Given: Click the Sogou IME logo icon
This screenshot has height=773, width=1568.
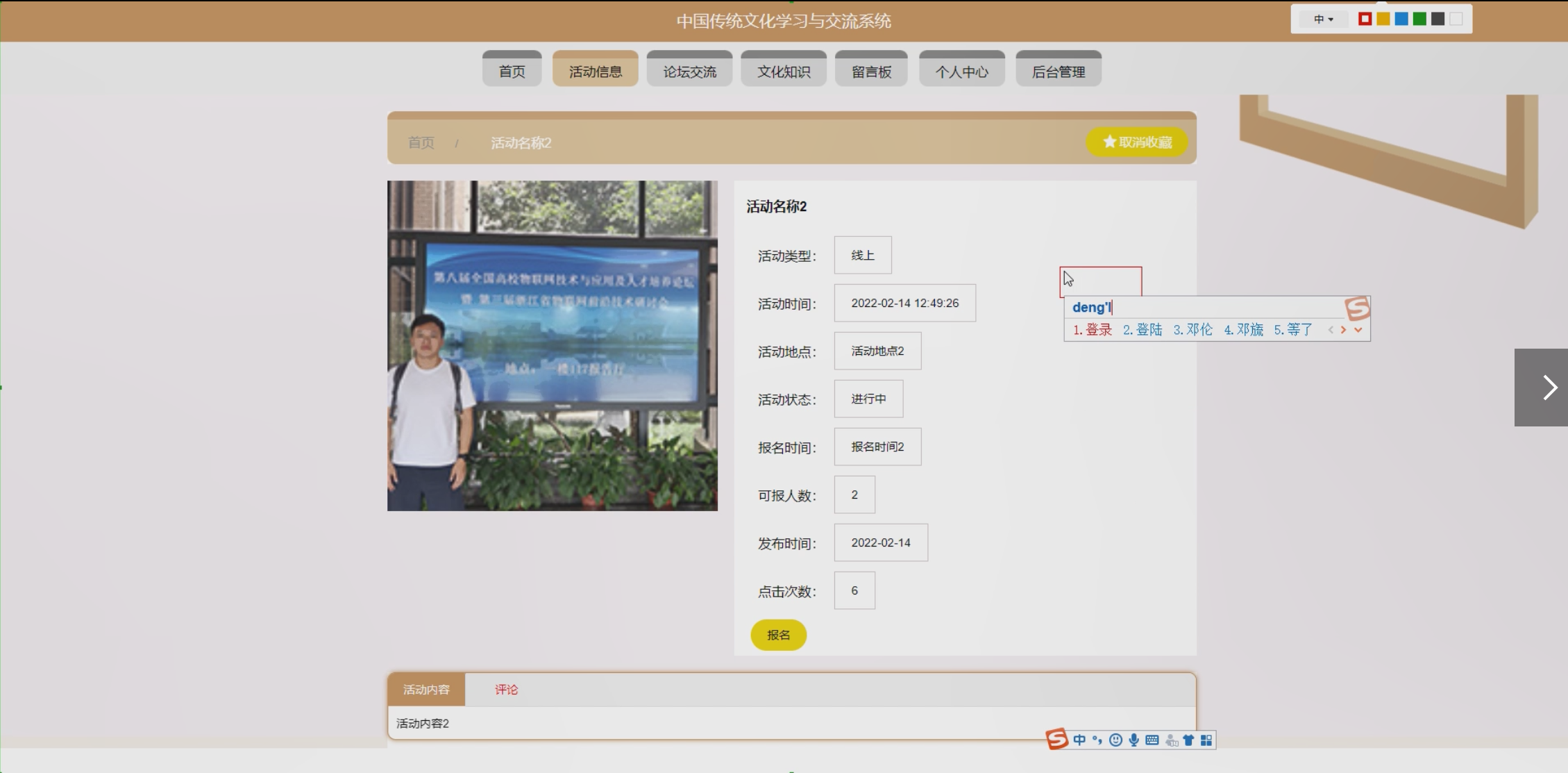Looking at the screenshot, I should 1056,739.
